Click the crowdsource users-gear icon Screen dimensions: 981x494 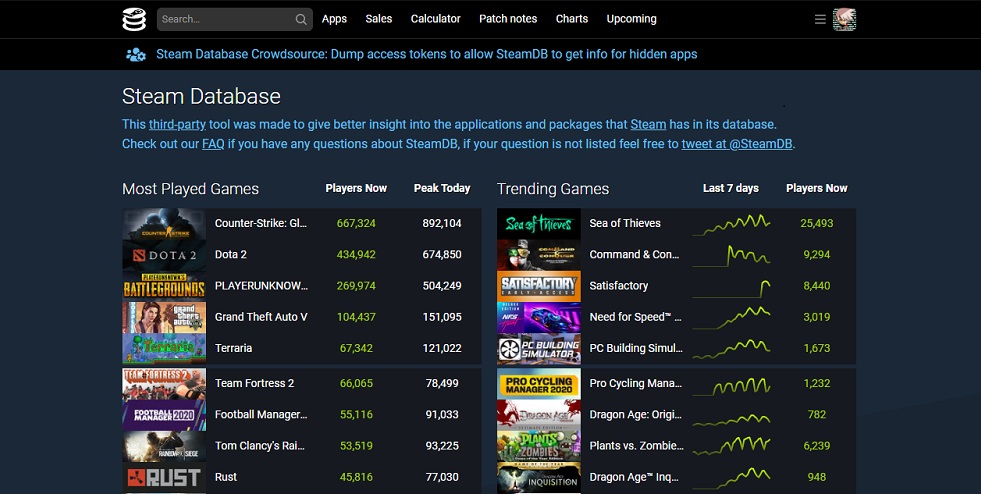[136, 54]
